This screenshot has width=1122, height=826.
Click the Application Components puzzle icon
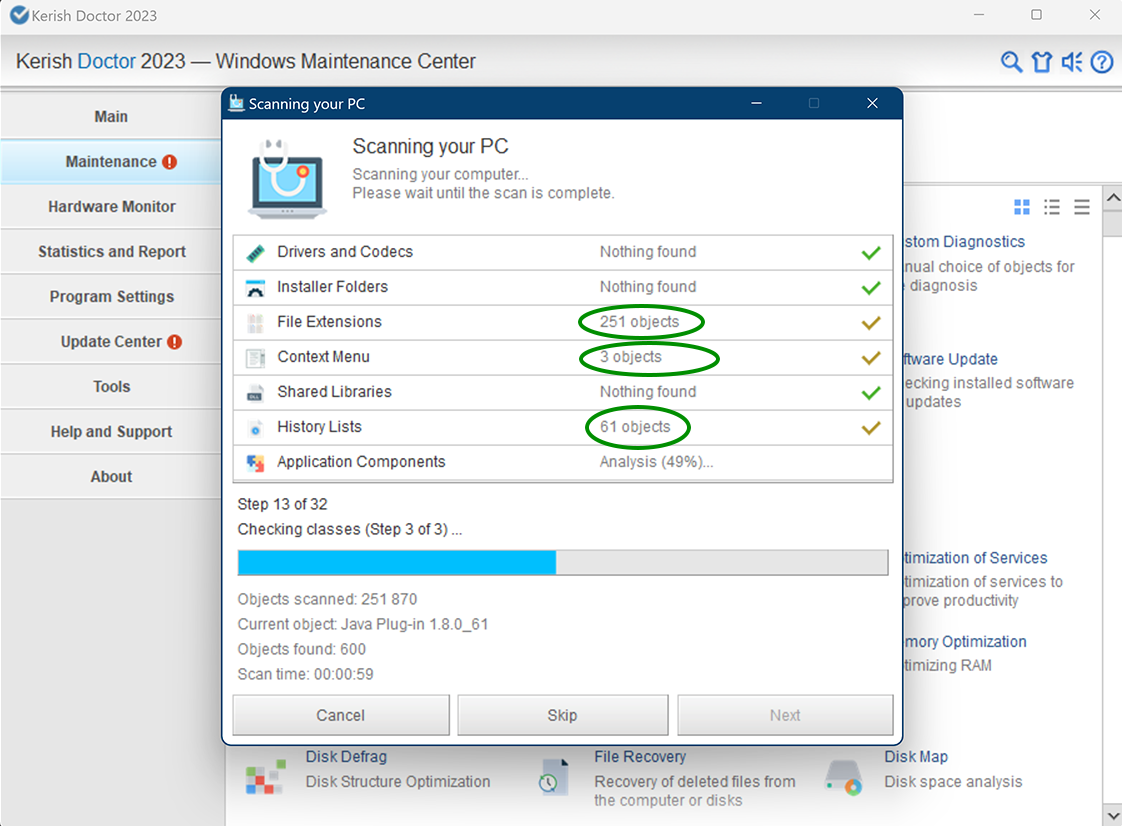tap(255, 463)
